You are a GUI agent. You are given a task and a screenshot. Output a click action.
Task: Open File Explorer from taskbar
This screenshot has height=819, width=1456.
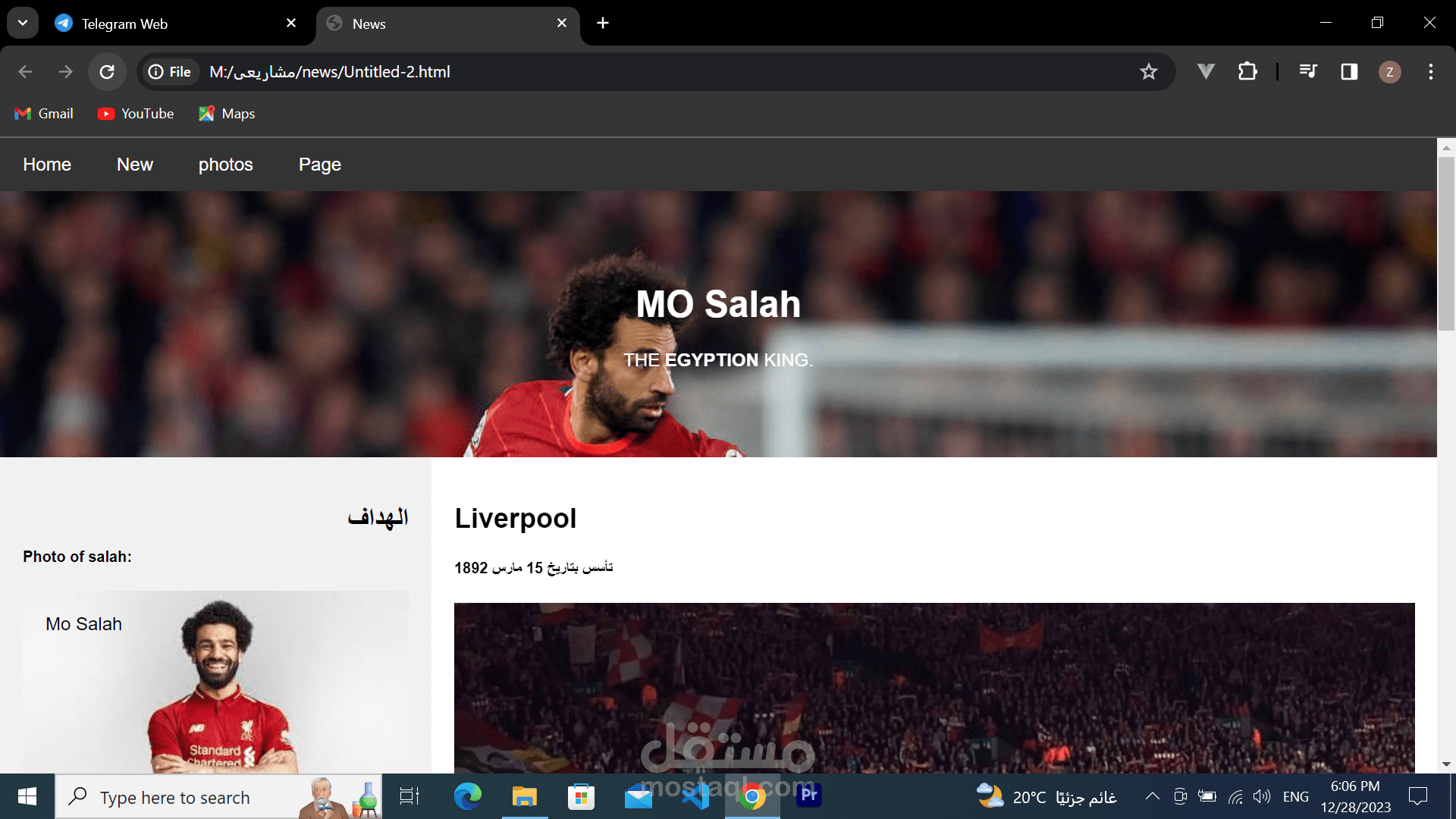coord(524,796)
